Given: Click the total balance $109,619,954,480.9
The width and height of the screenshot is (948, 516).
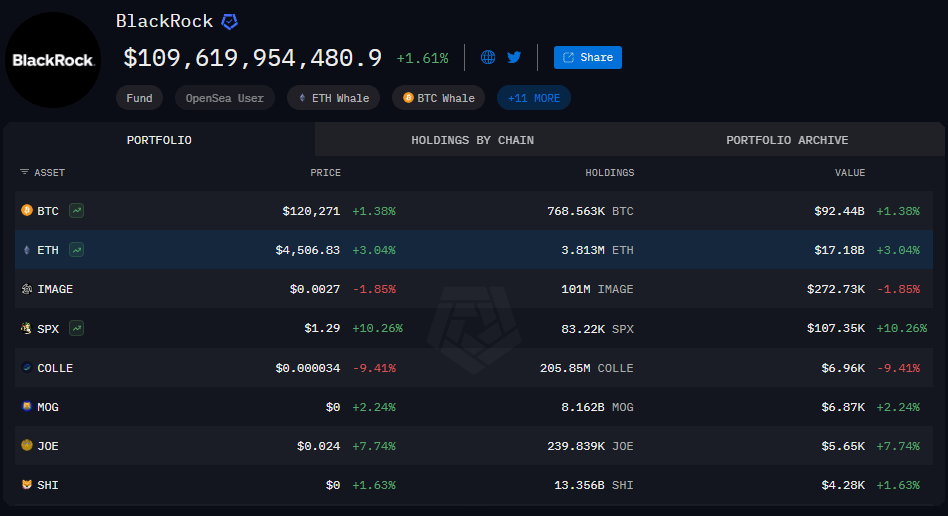Looking at the screenshot, I should (x=253, y=58).
